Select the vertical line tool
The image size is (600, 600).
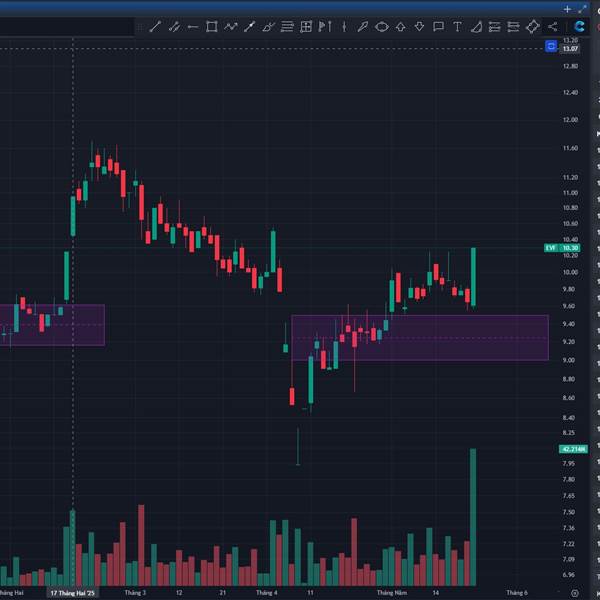[344, 27]
